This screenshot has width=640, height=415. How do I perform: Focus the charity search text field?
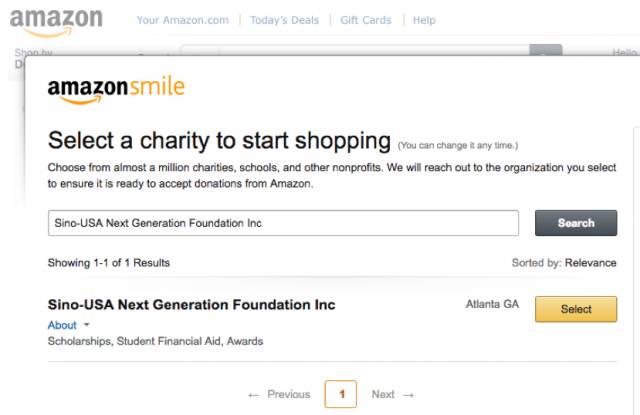coord(283,223)
